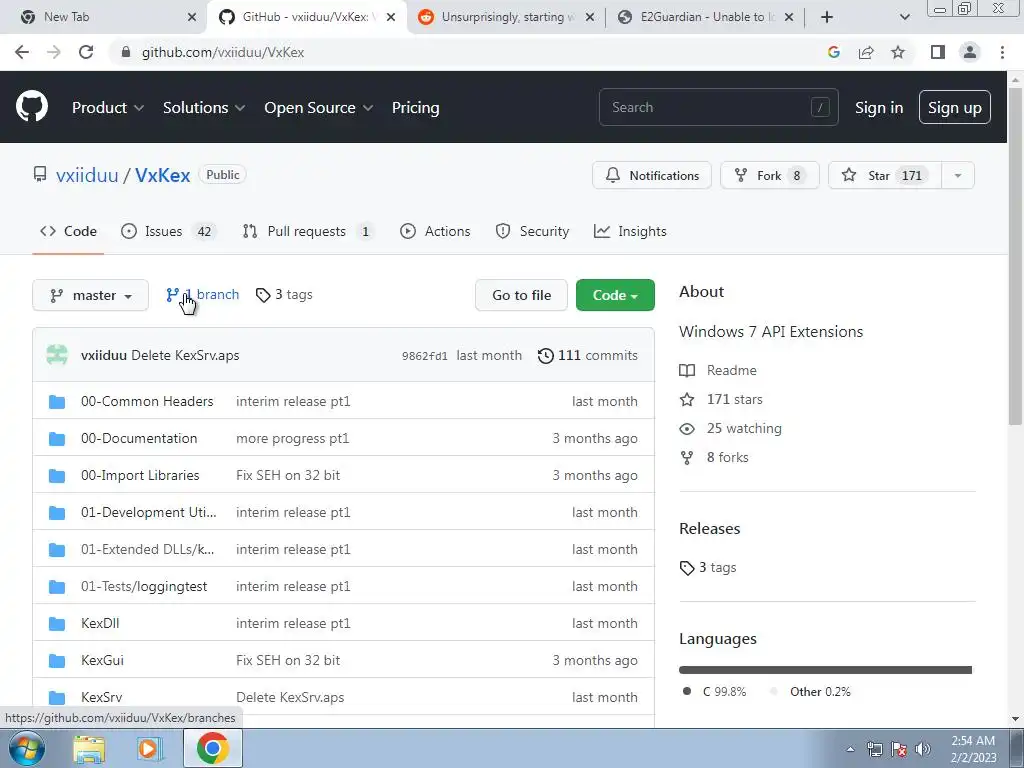
Task: Click the Readme book icon
Action: click(687, 370)
